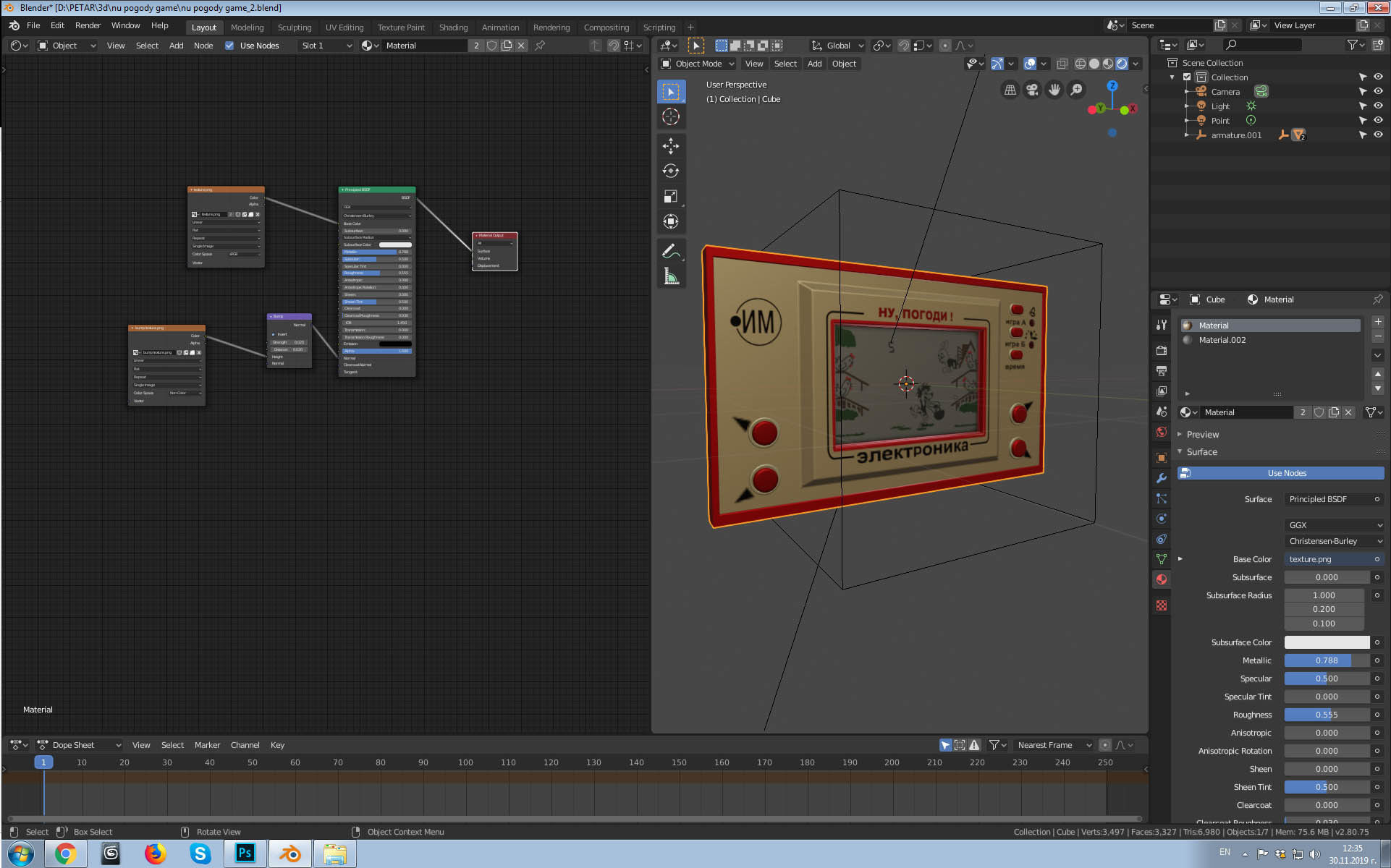Select the Transform tool in viewport toolbar
The image size is (1391, 868).
pos(671,221)
